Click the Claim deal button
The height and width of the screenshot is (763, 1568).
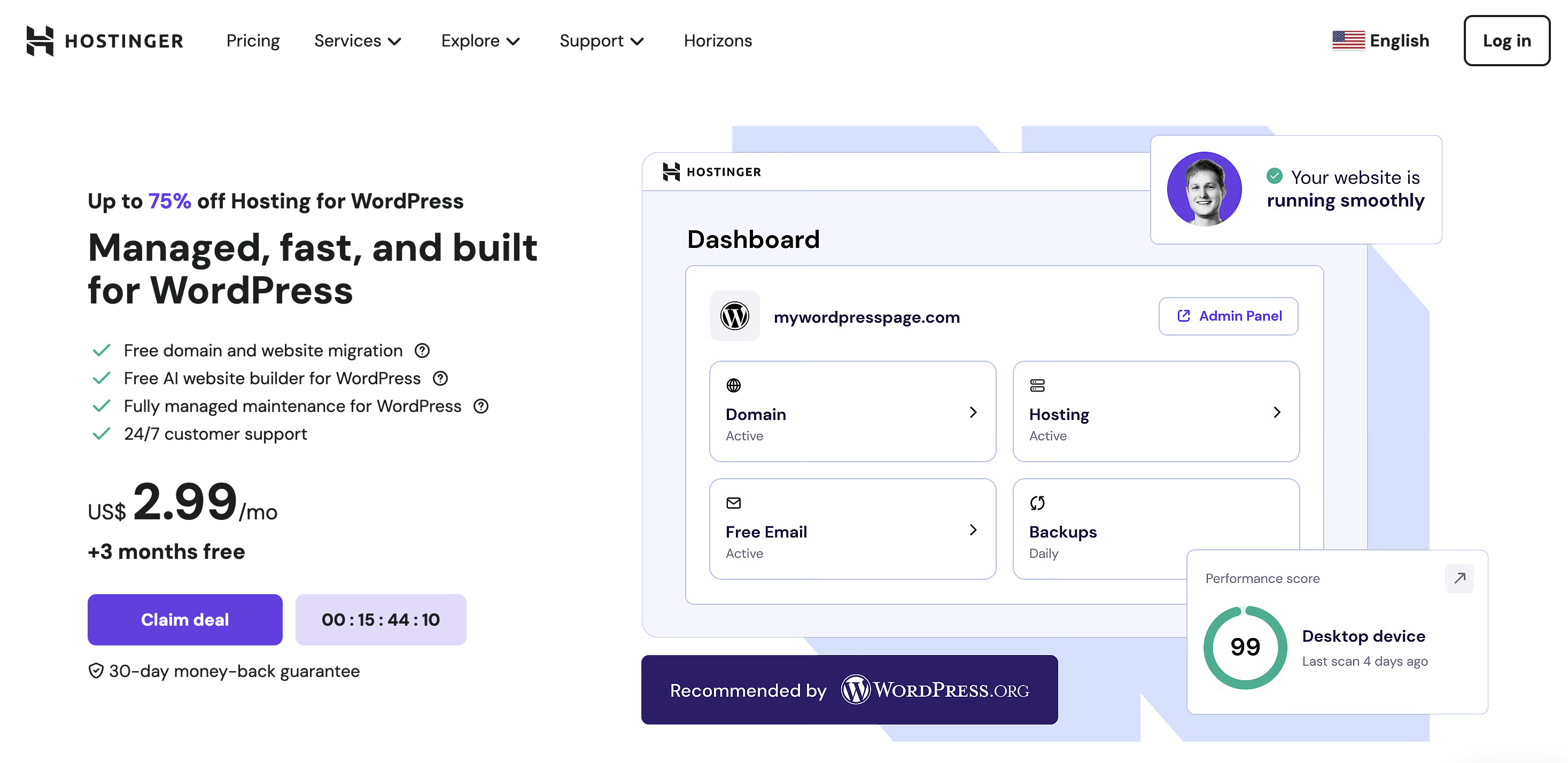185,619
